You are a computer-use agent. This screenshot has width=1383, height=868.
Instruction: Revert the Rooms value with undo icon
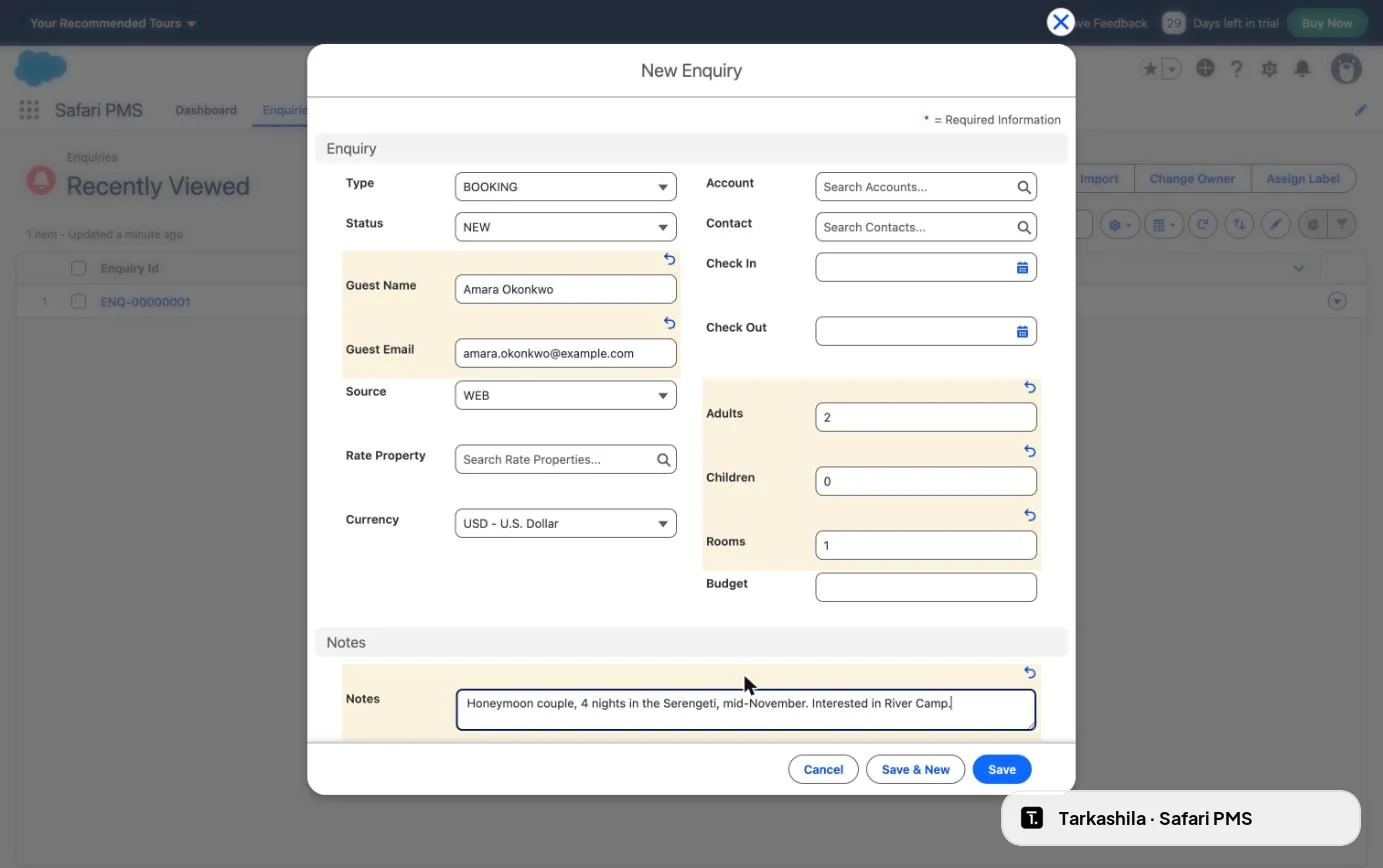(x=1030, y=515)
